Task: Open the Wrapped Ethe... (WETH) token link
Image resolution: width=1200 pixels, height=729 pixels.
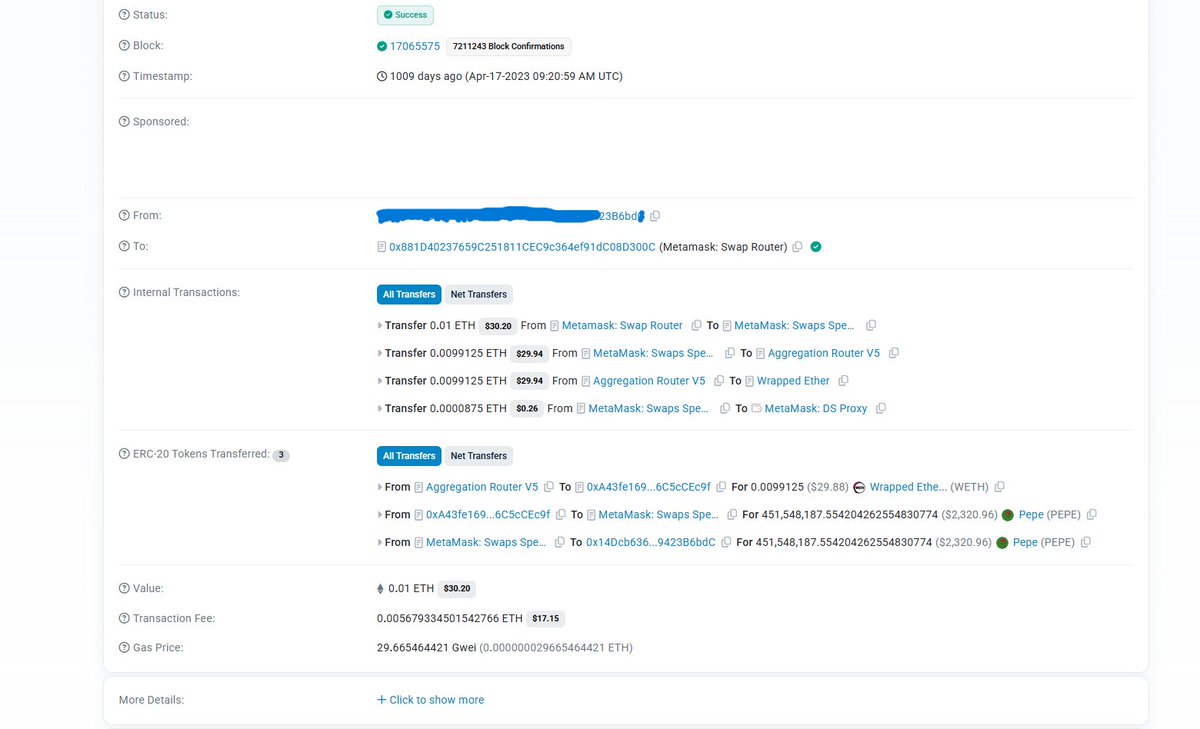Action: (908, 487)
